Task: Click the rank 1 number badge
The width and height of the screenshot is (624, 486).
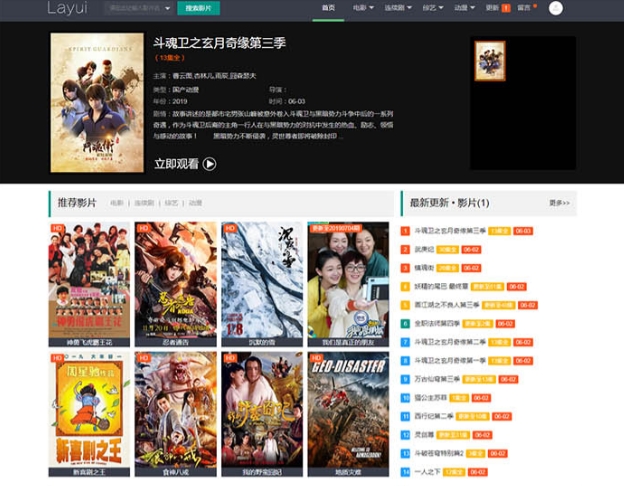Action: pyautogui.click(x=405, y=231)
